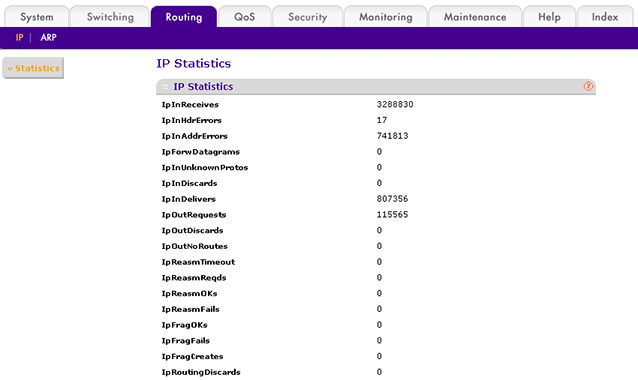Image resolution: width=638 pixels, height=380 pixels.
Task: Select the Routing tab
Action: point(184,17)
